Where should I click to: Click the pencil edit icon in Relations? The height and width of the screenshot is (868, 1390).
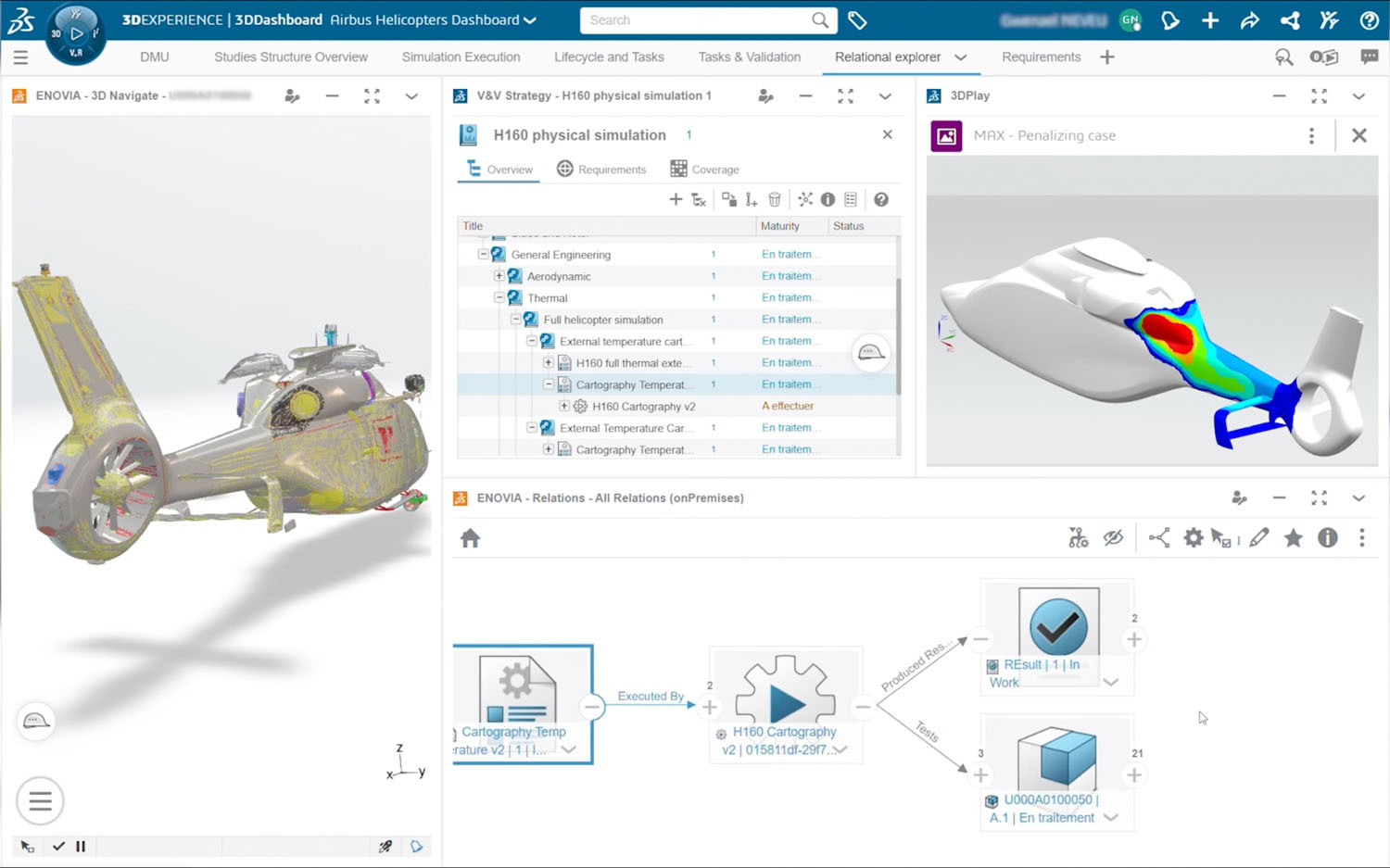[x=1258, y=537]
